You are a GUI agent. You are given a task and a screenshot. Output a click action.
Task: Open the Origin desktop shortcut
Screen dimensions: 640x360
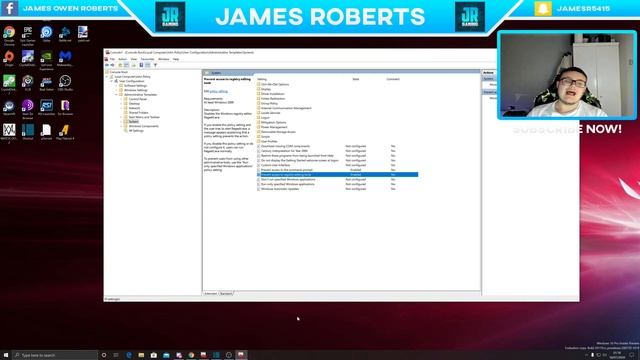tap(9, 59)
